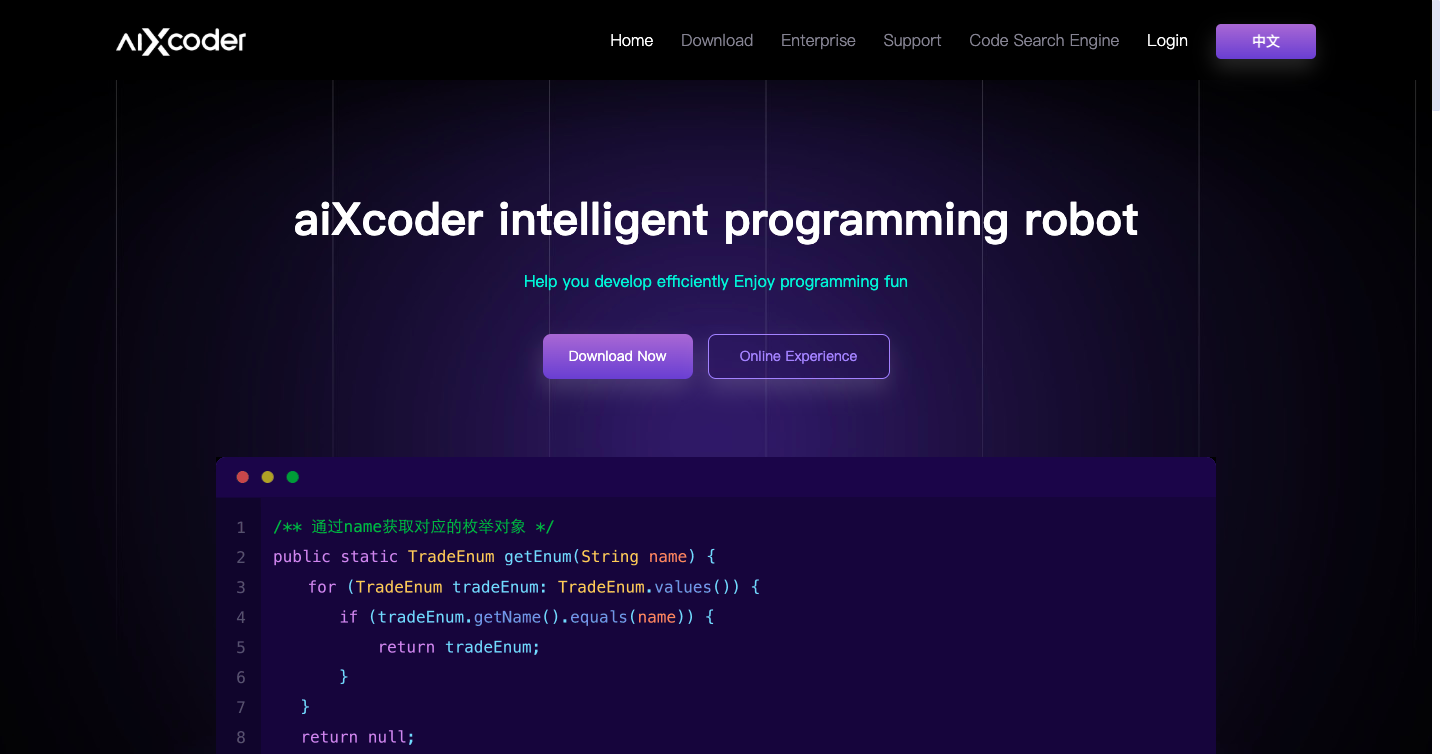
Task: Click the tagline about efficient development
Action: pyautogui.click(x=716, y=281)
